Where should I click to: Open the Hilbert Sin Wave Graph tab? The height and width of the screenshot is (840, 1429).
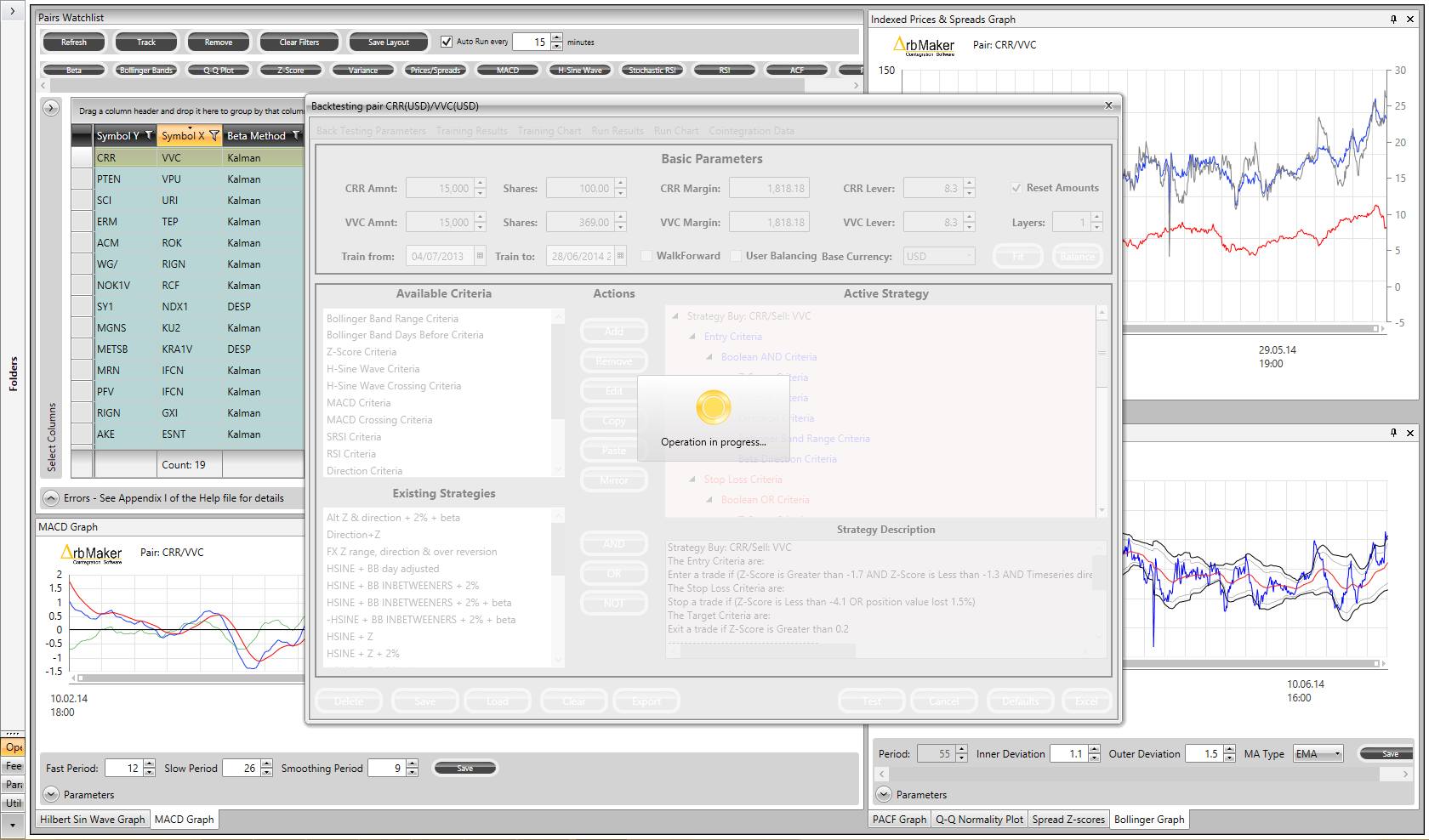93,820
